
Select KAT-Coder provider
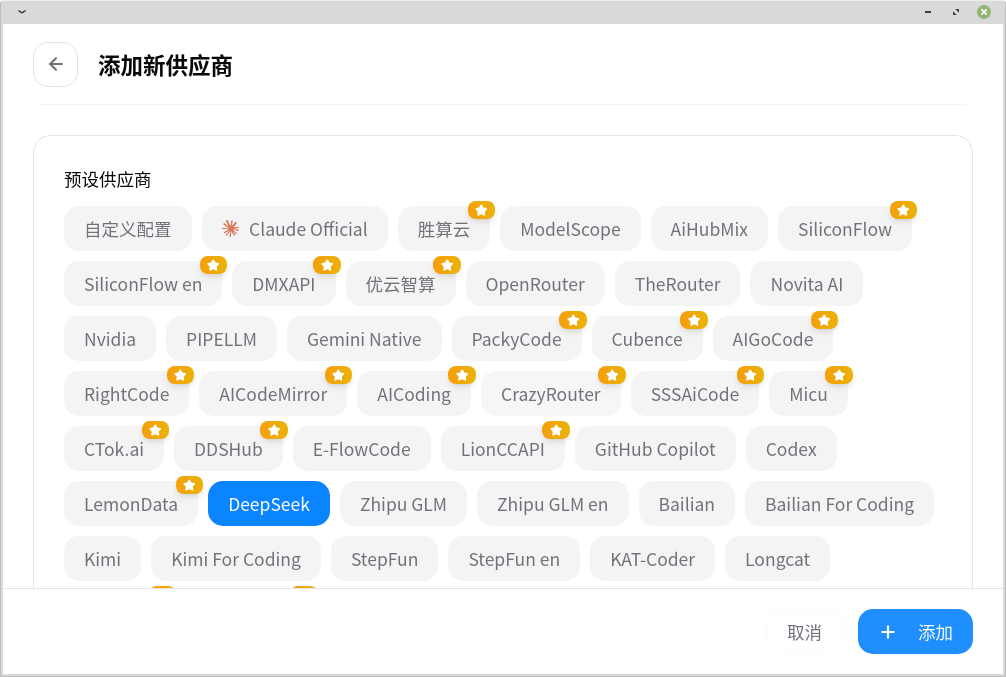coord(652,559)
